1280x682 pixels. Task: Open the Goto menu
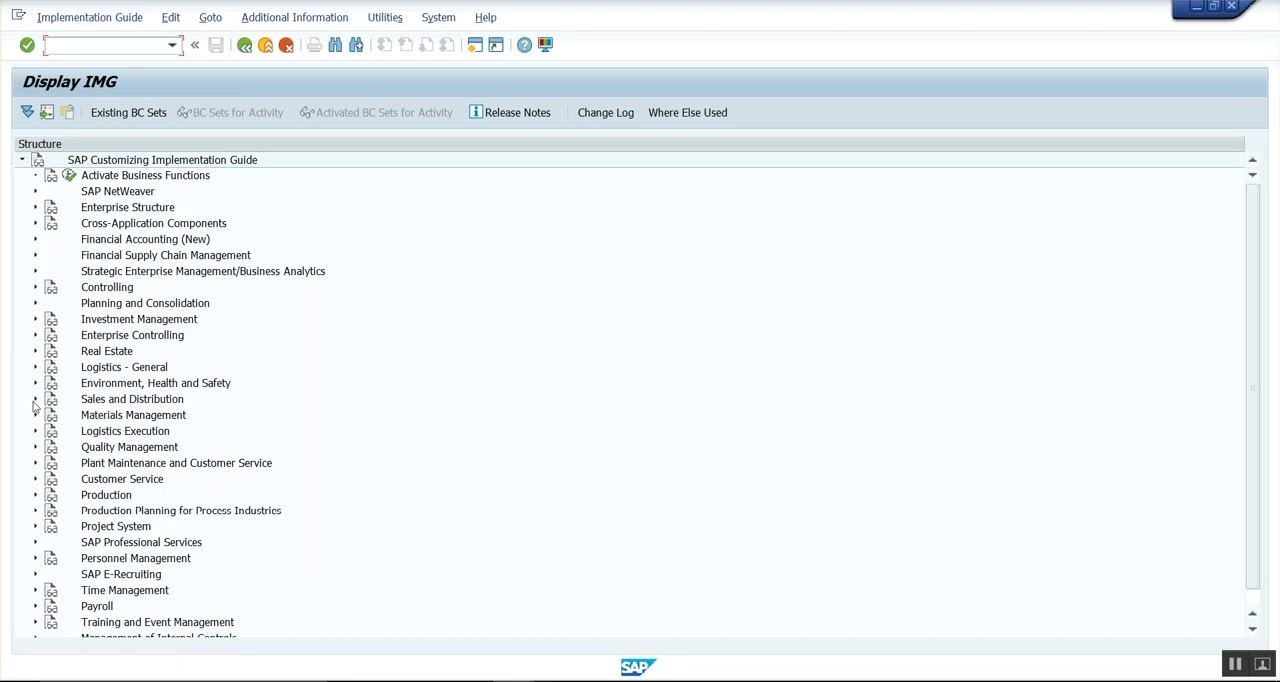[210, 17]
